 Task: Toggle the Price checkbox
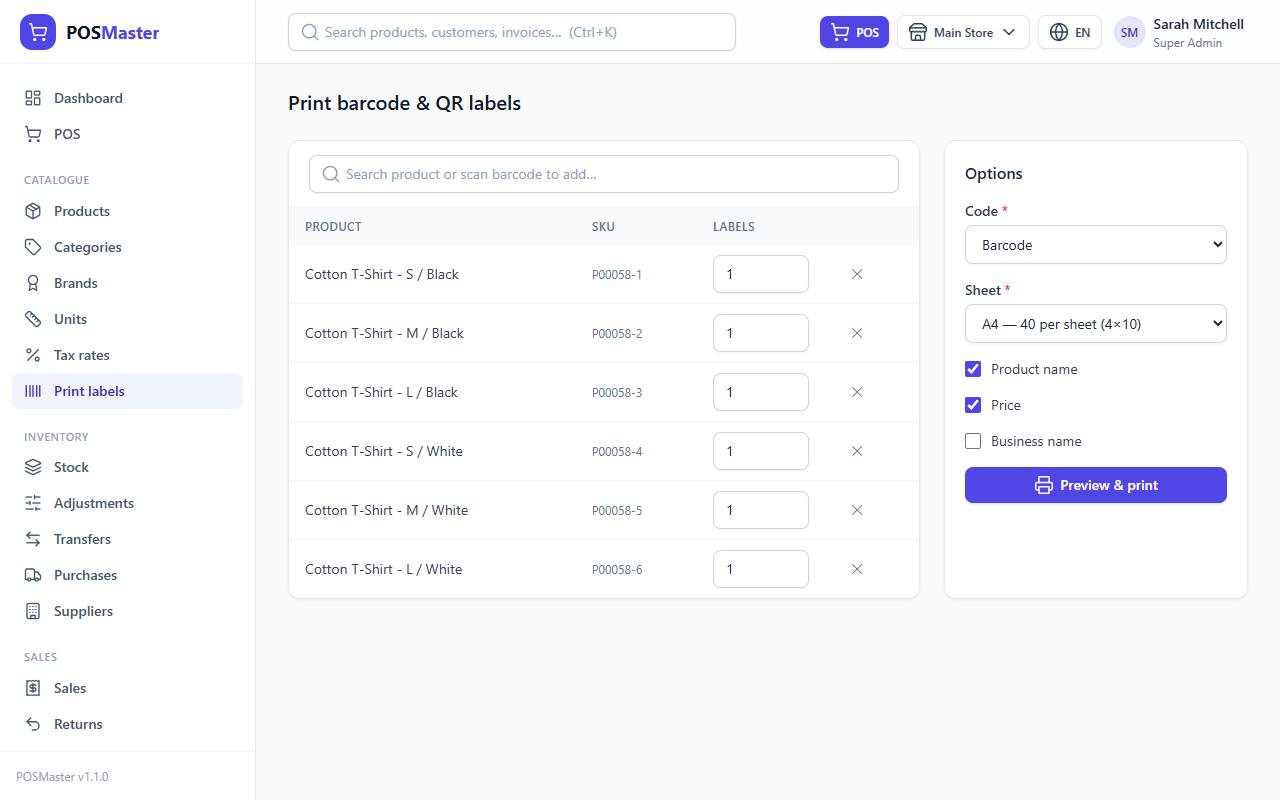click(973, 405)
